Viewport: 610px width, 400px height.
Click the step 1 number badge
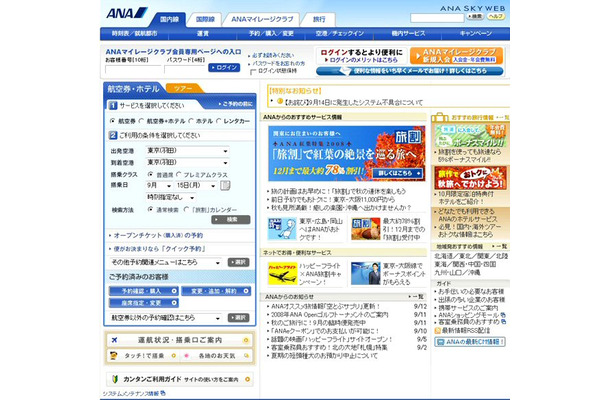pyautogui.click(x=113, y=105)
